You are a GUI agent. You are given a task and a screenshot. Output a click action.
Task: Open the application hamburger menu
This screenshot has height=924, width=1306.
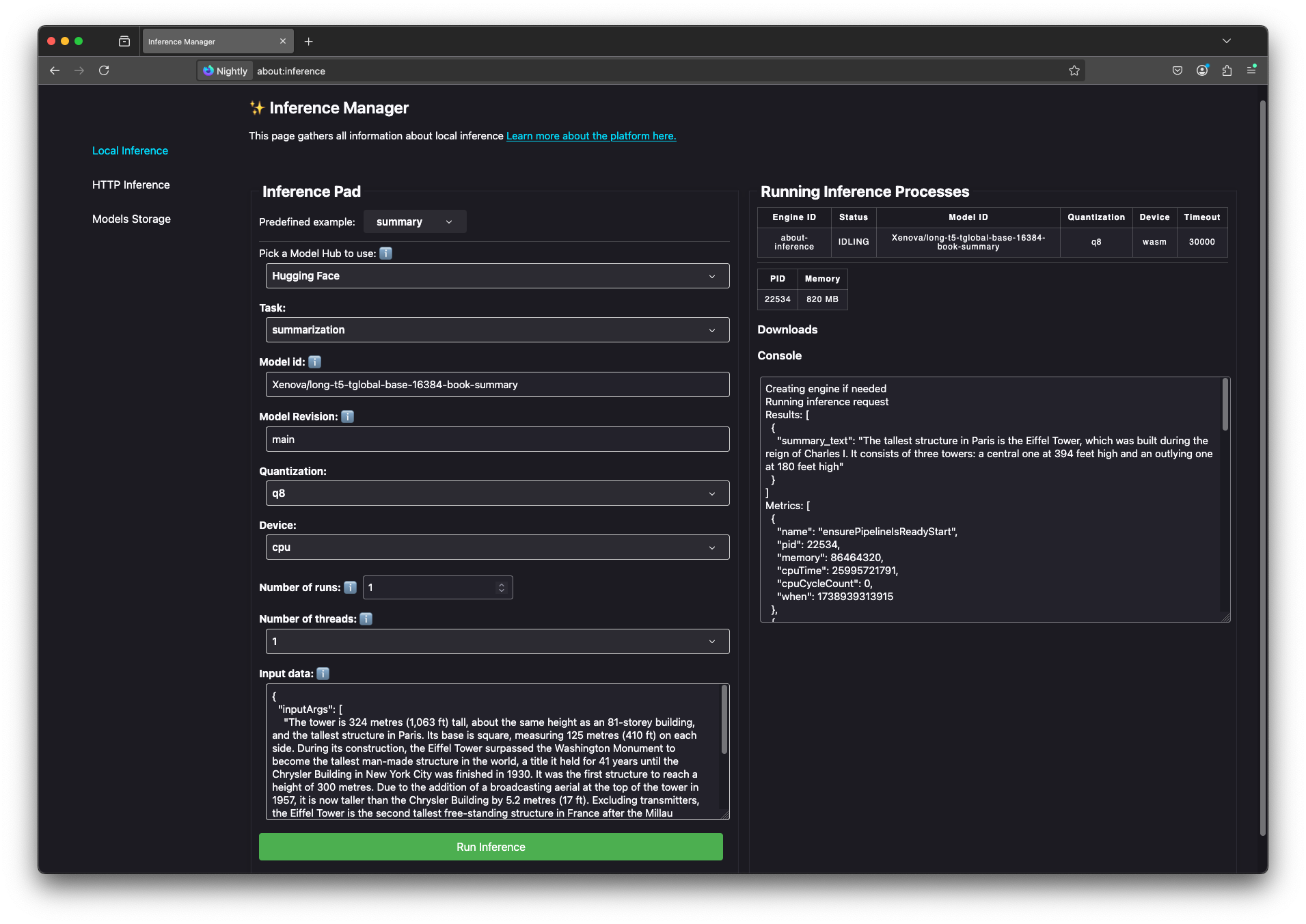(1251, 70)
